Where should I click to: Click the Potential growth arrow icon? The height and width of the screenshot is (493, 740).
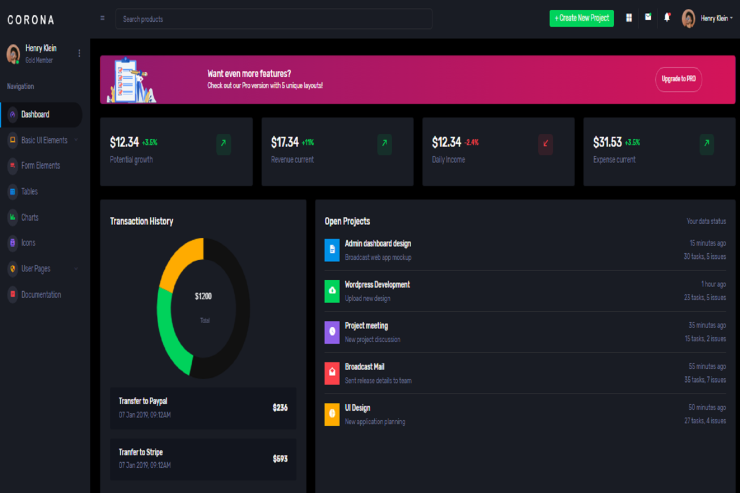point(224,144)
